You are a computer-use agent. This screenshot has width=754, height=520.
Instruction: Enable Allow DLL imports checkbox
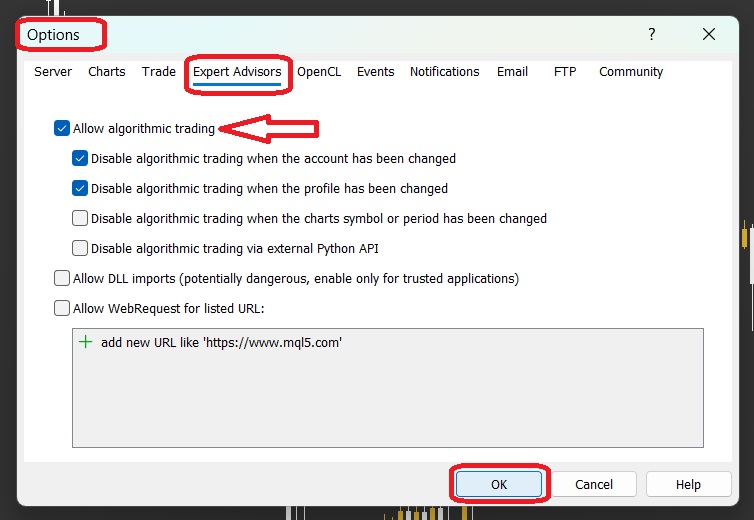pos(63,278)
